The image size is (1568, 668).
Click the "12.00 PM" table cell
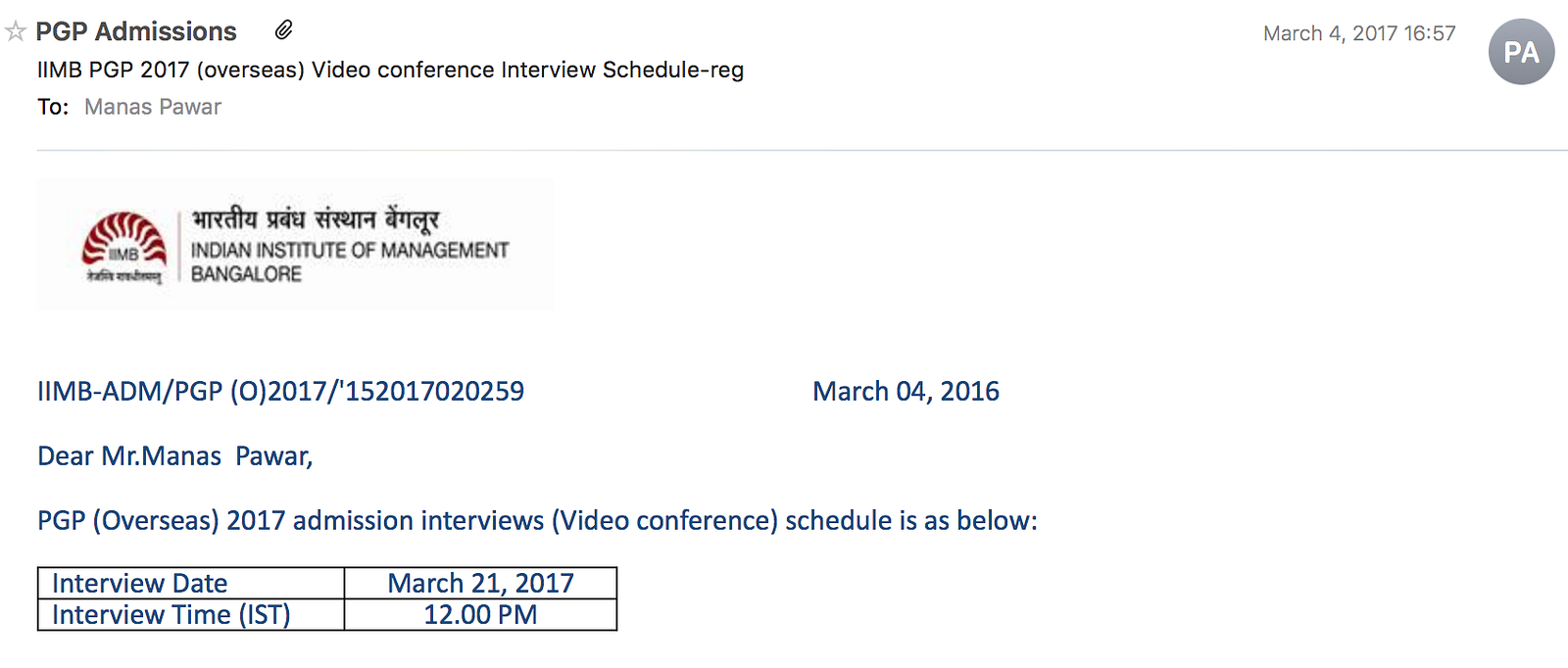480,615
